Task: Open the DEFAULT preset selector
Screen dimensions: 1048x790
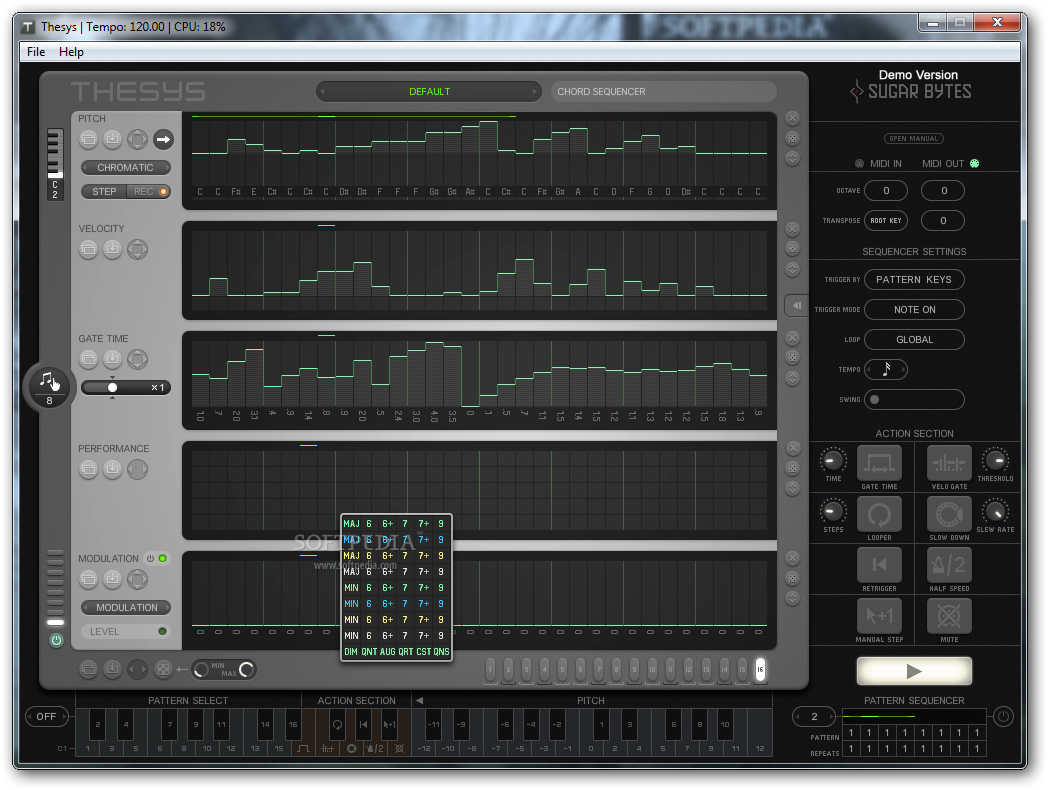Action: click(x=429, y=92)
